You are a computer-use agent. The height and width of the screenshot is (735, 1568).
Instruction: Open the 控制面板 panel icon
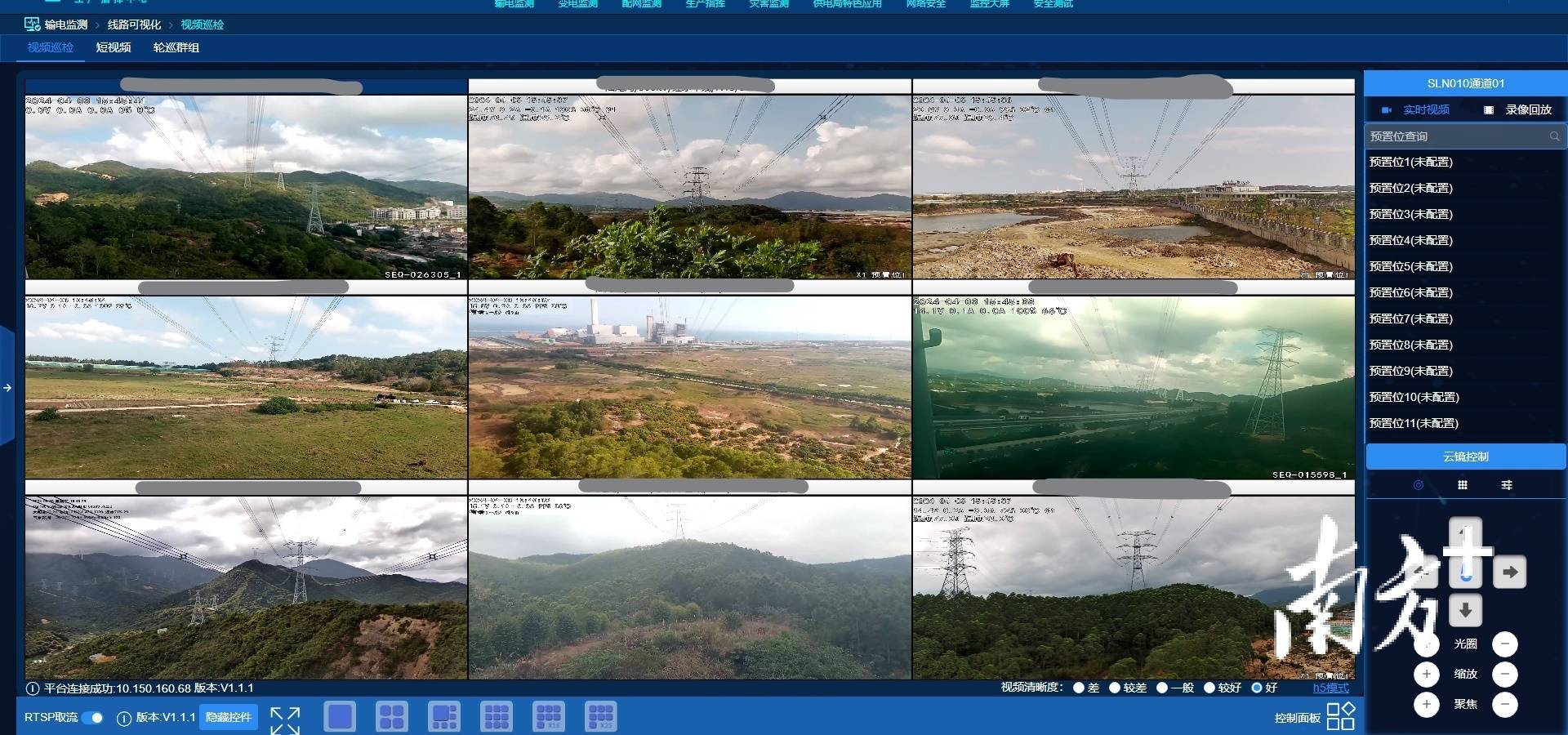(1341, 716)
